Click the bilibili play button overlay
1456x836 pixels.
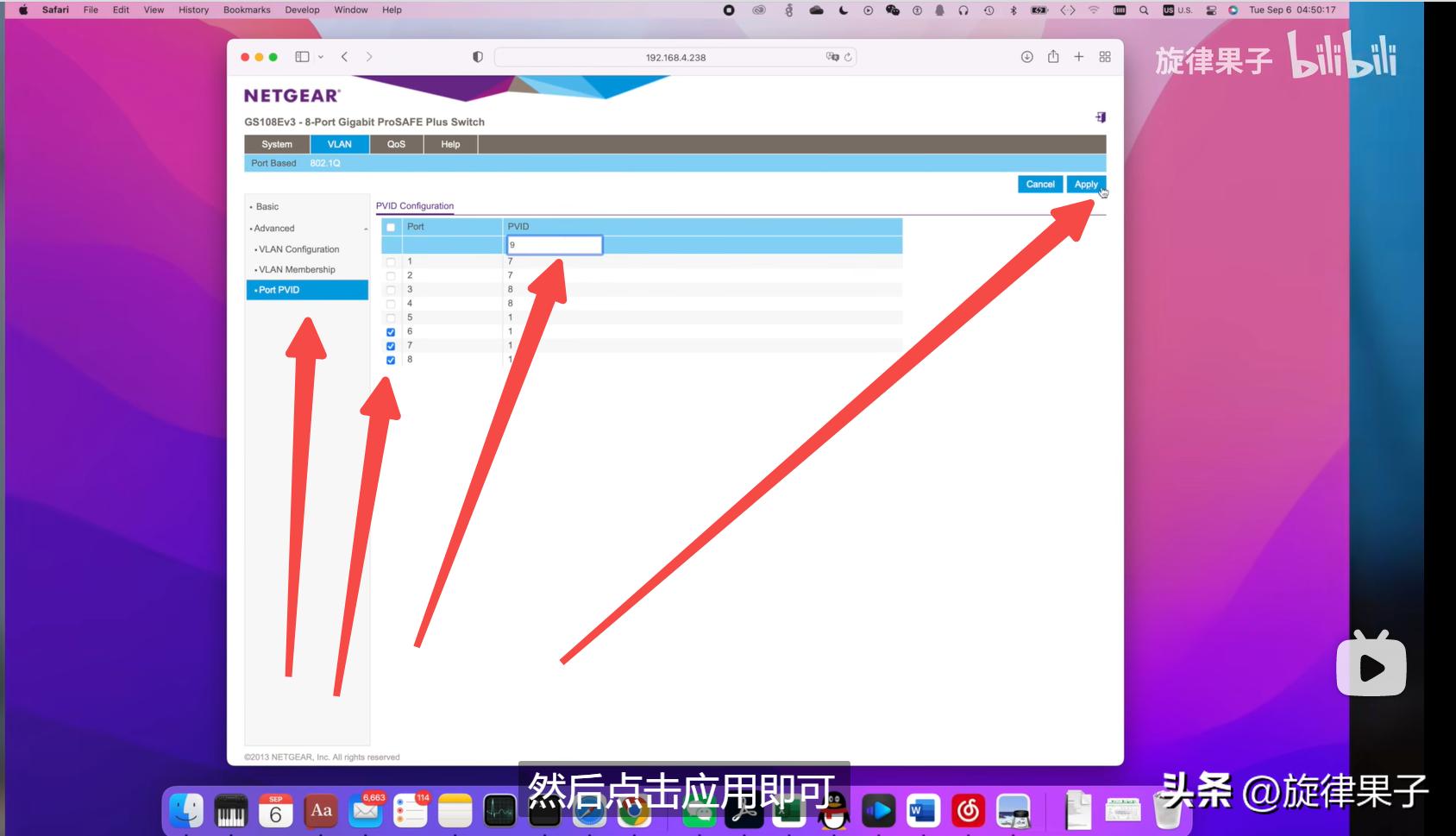[x=1371, y=666]
